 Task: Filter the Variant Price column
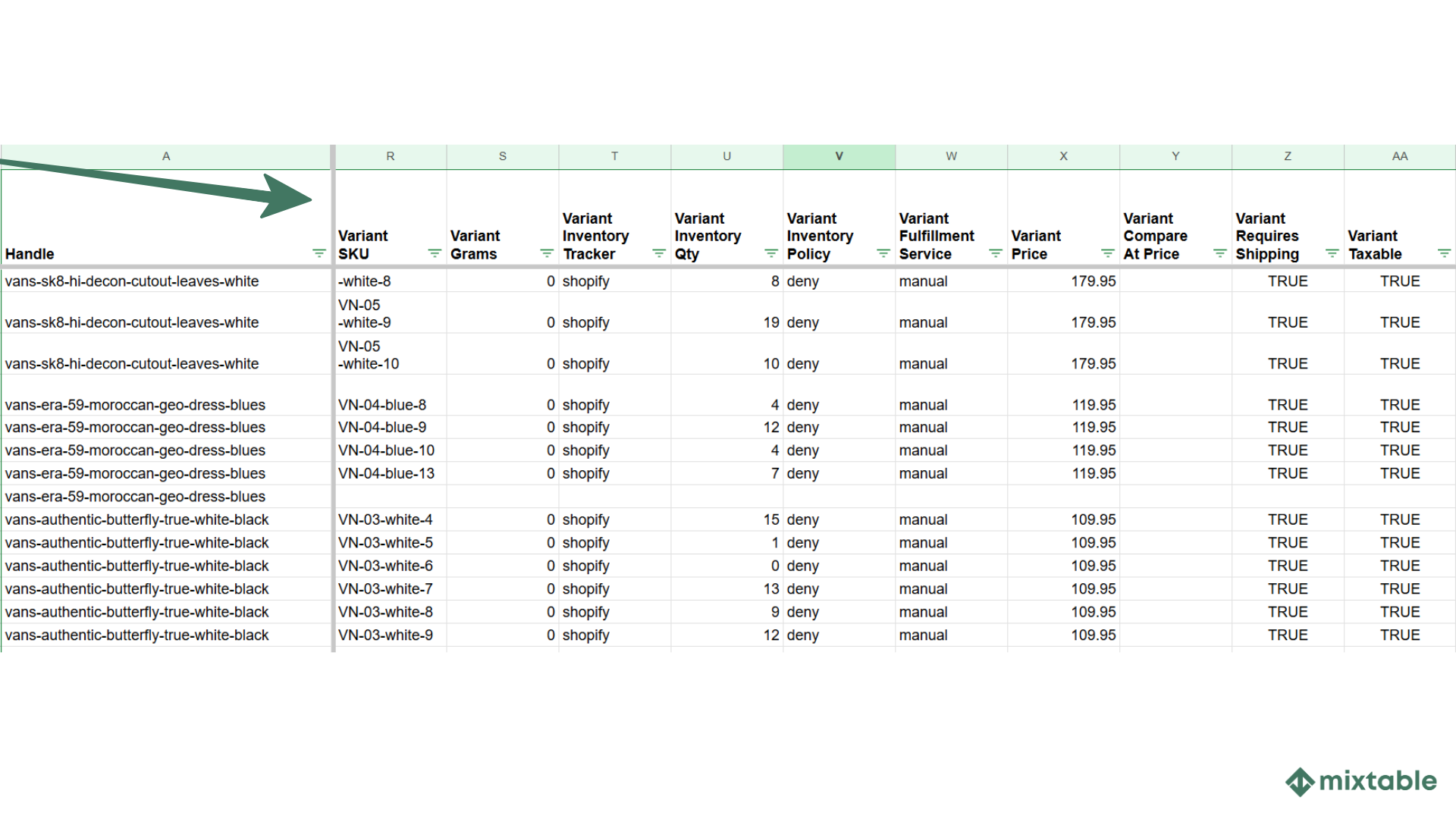pyautogui.click(x=1106, y=253)
